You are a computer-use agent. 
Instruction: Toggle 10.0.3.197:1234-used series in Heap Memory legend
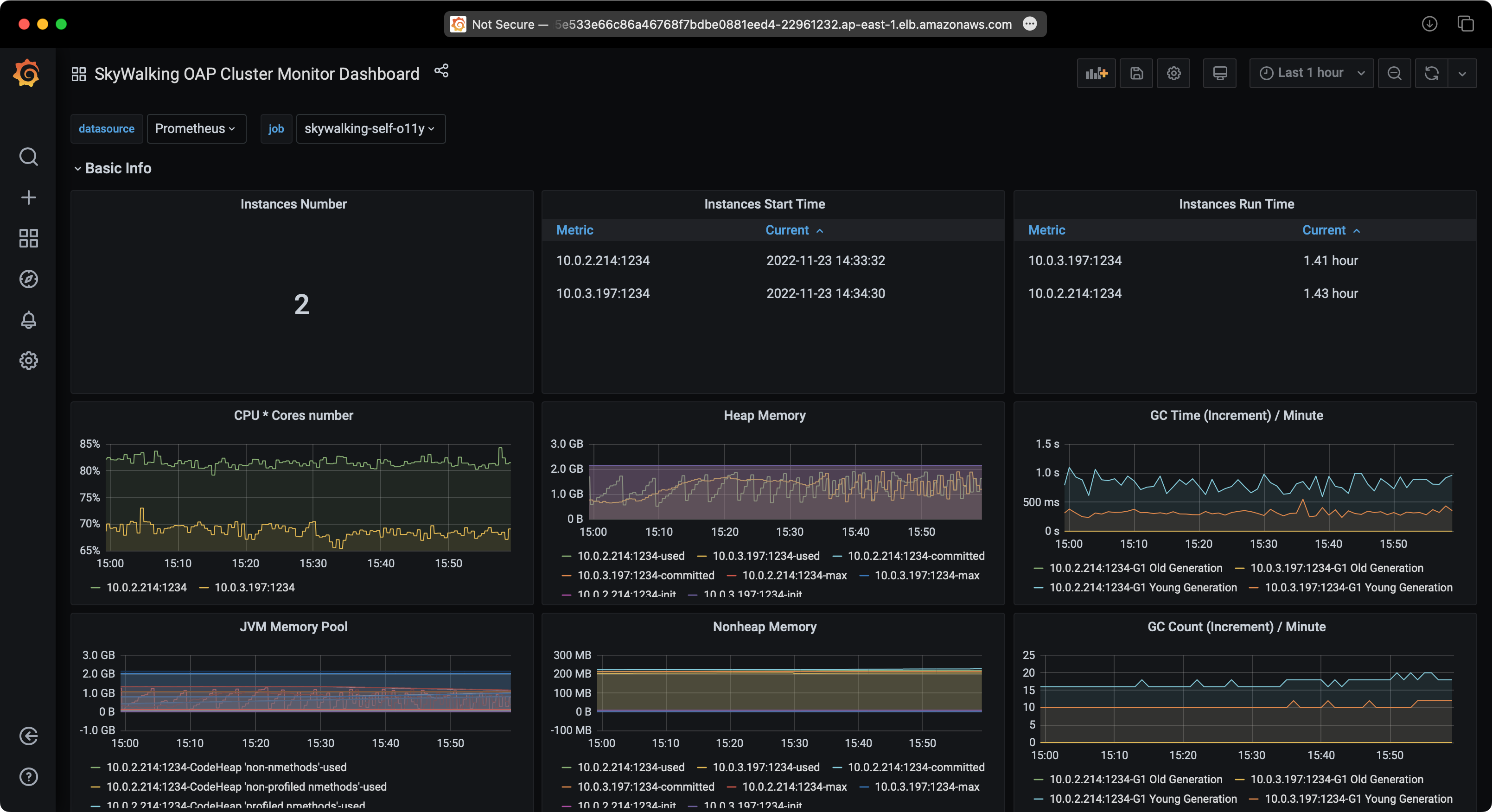click(x=765, y=556)
